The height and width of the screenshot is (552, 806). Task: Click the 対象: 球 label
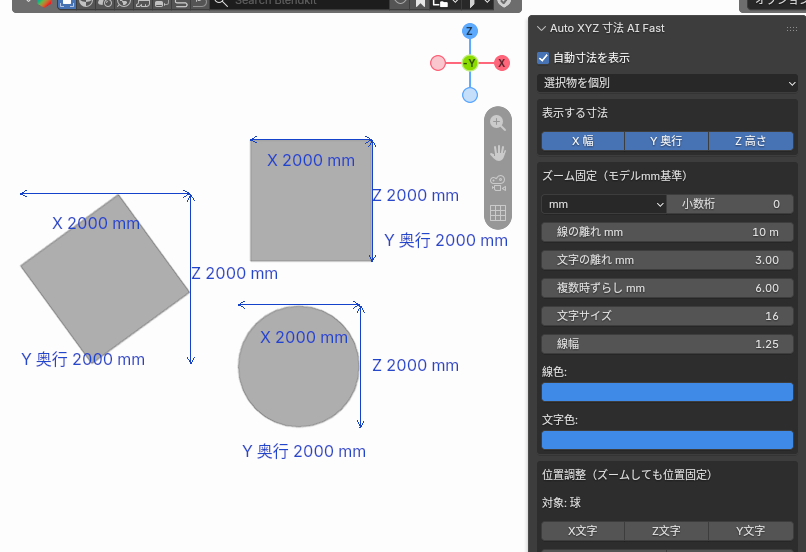tap(561, 503)
